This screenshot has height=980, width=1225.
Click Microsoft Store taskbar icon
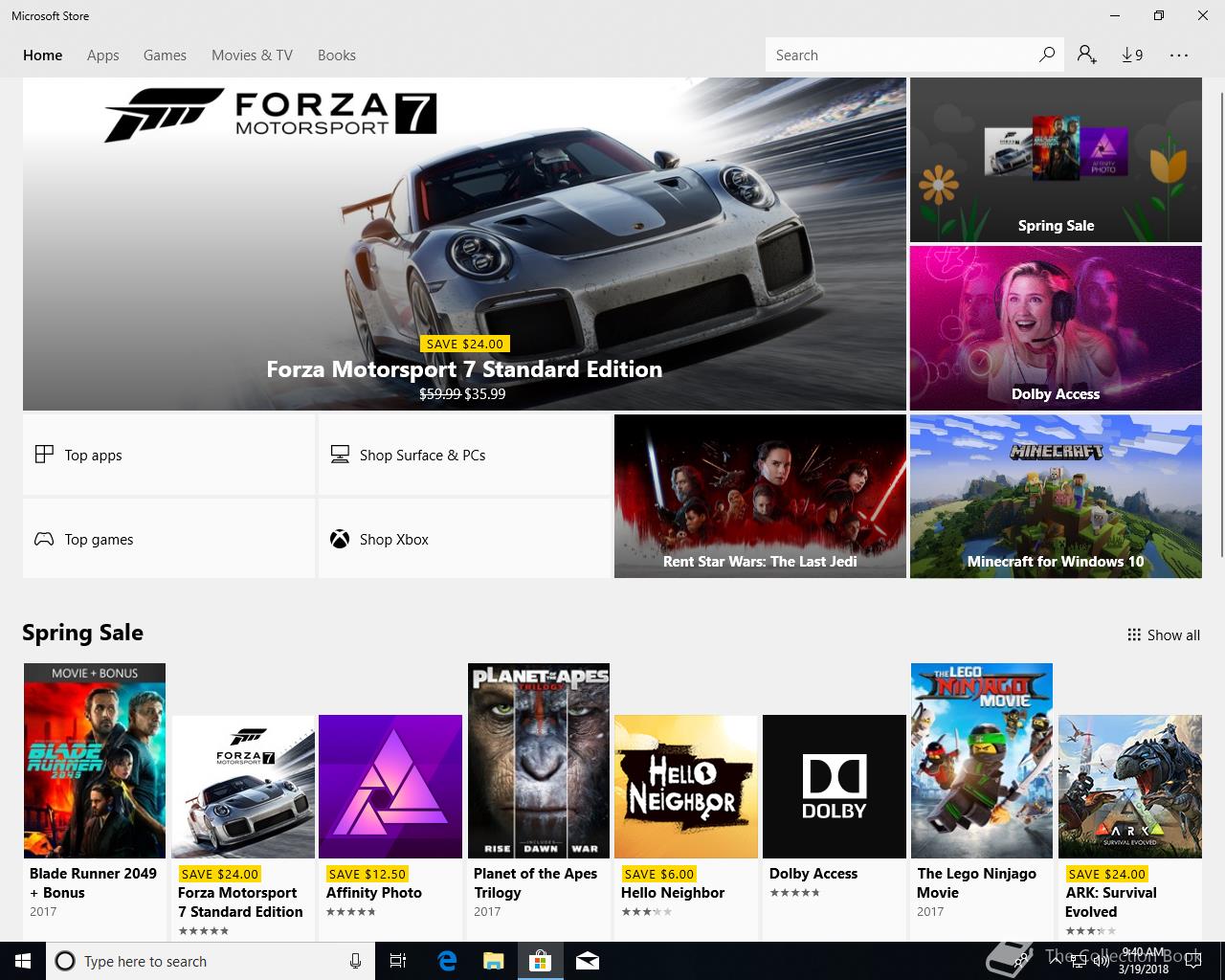click(541, 961)
